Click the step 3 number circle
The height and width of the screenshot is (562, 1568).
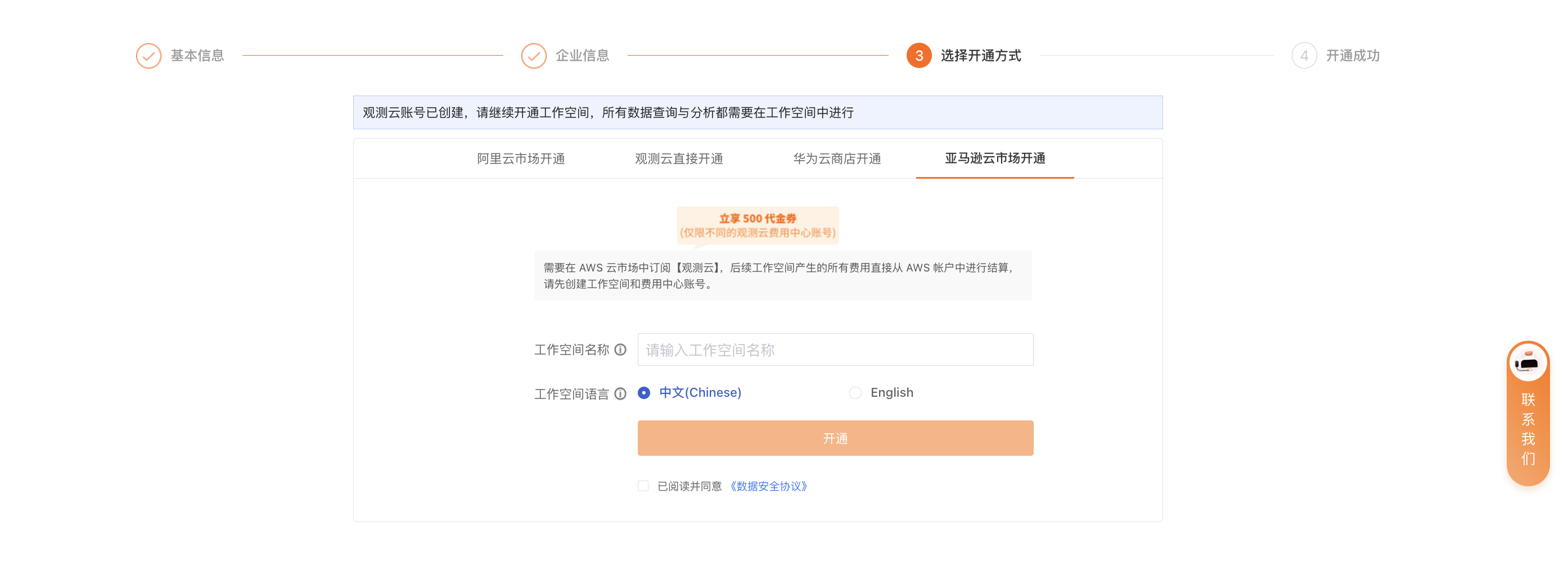918,56
